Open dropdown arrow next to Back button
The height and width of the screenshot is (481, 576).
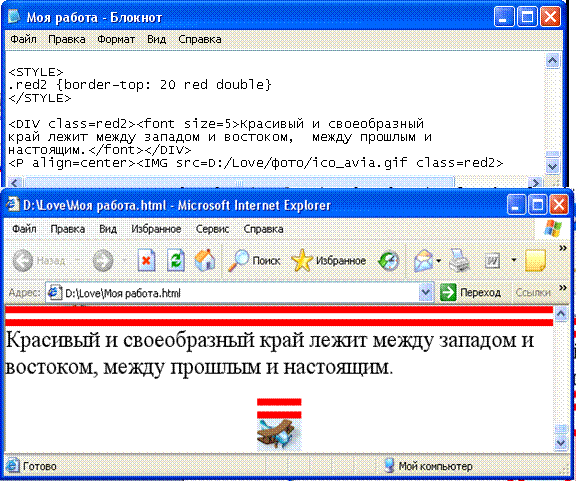pos(78,261)
